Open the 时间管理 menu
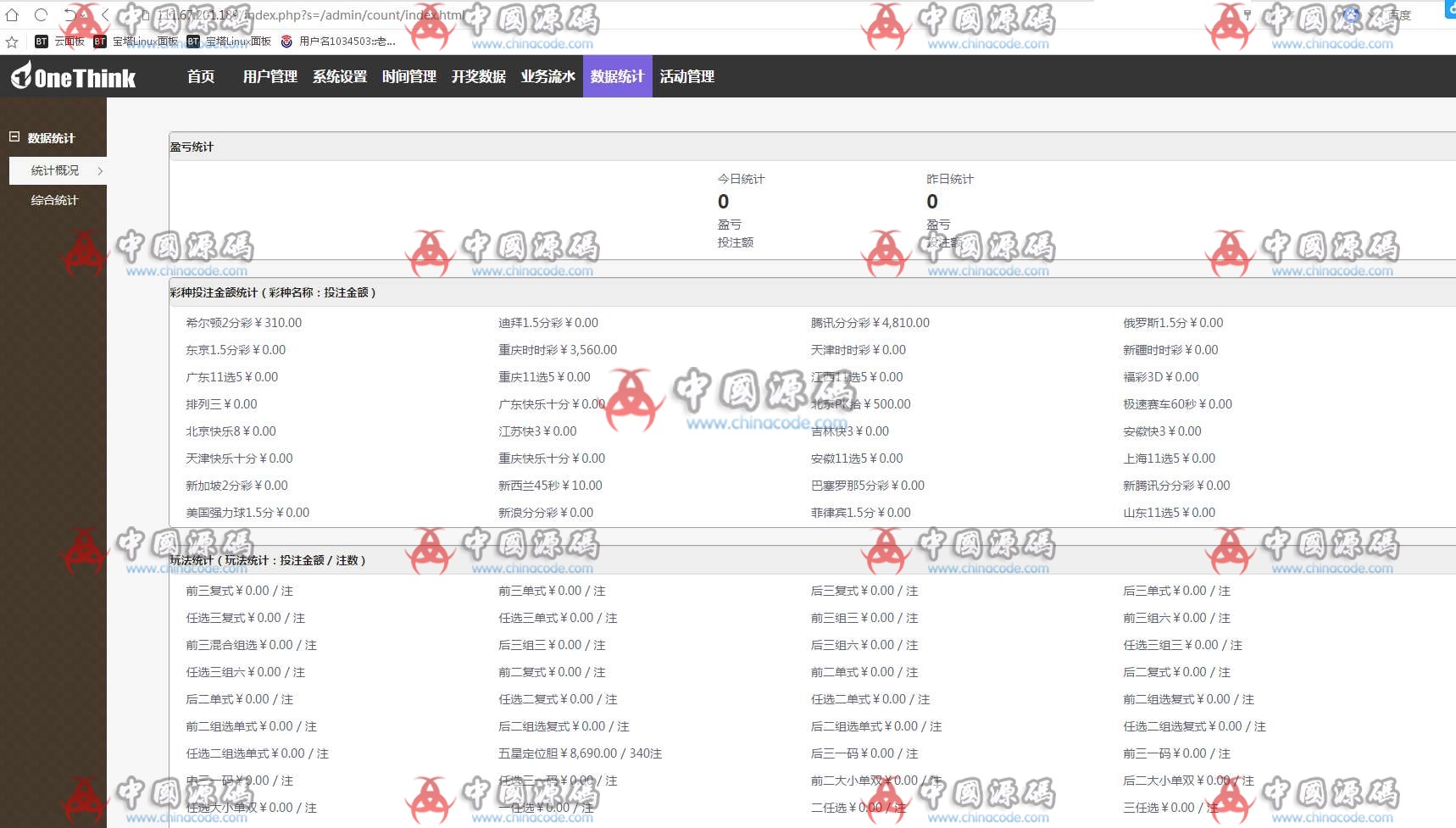This screenshot has height=828, width=1456. pos(409,76)
